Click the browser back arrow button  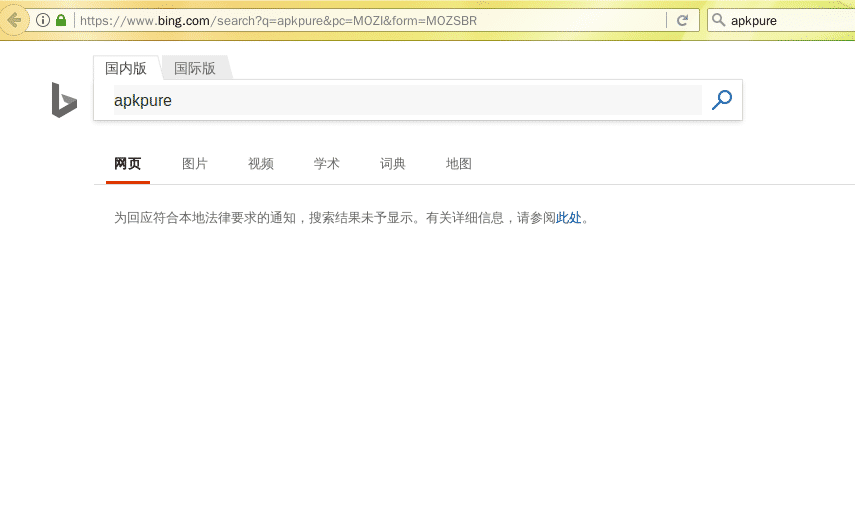pos(14,21)
